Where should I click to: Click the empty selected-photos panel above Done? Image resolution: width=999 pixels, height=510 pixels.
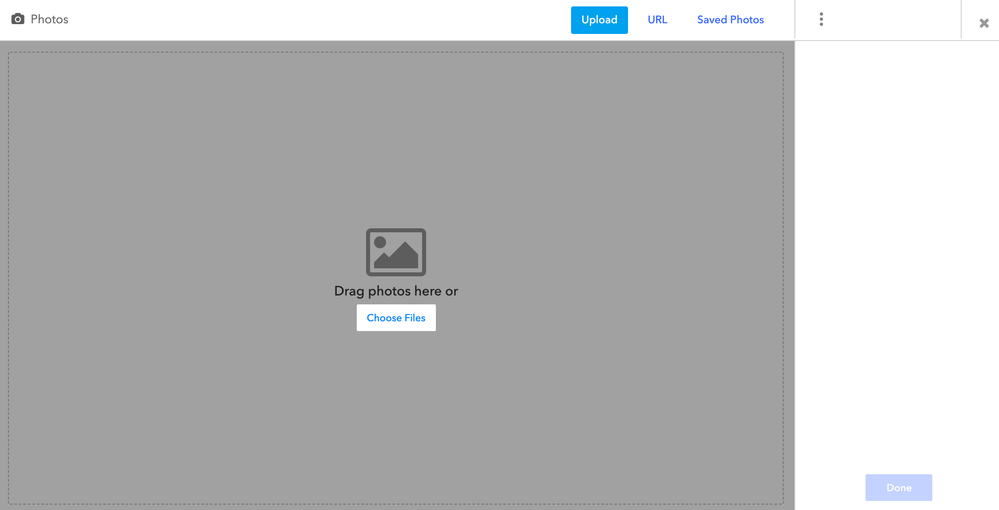897,250
